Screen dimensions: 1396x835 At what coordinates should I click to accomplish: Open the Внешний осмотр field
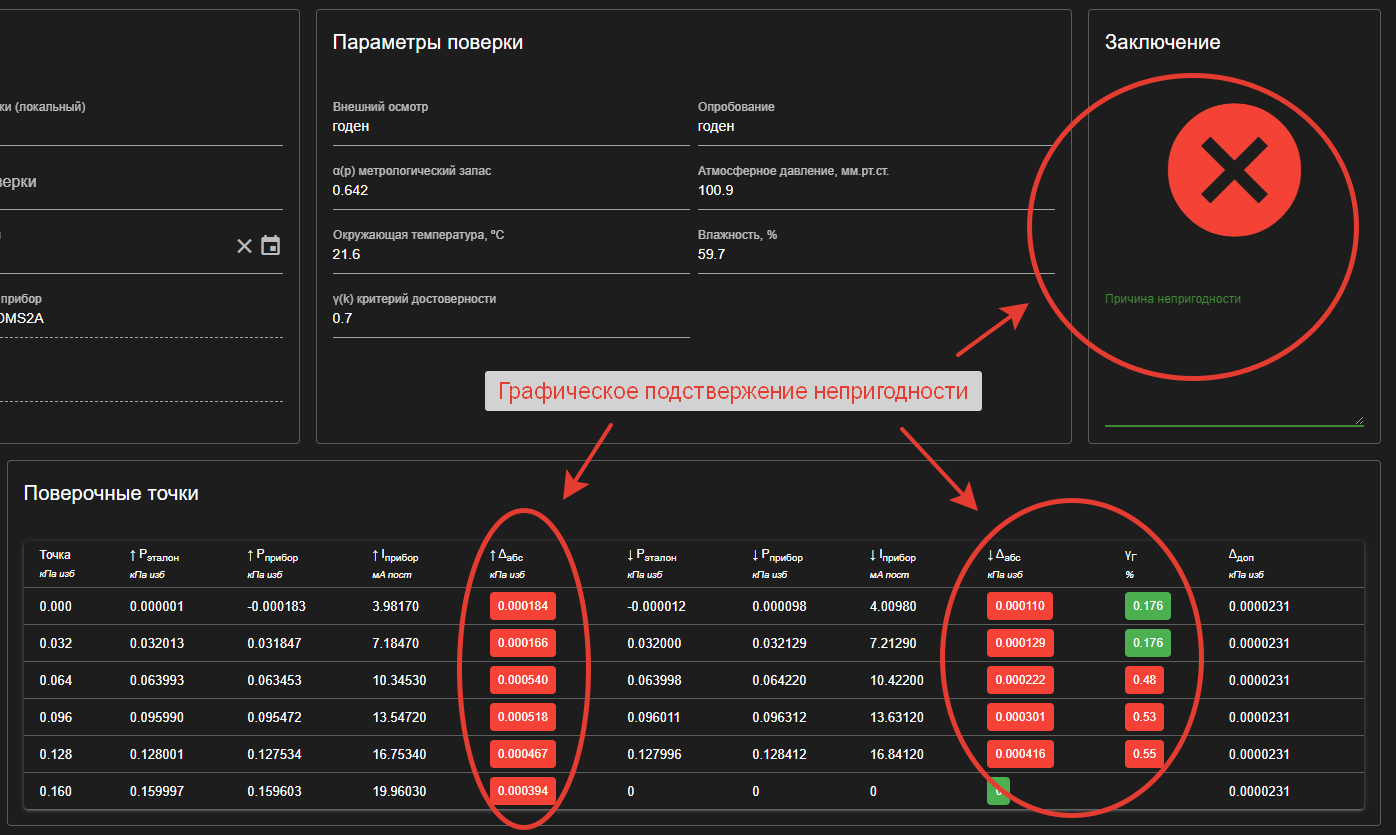coord(510,127)
